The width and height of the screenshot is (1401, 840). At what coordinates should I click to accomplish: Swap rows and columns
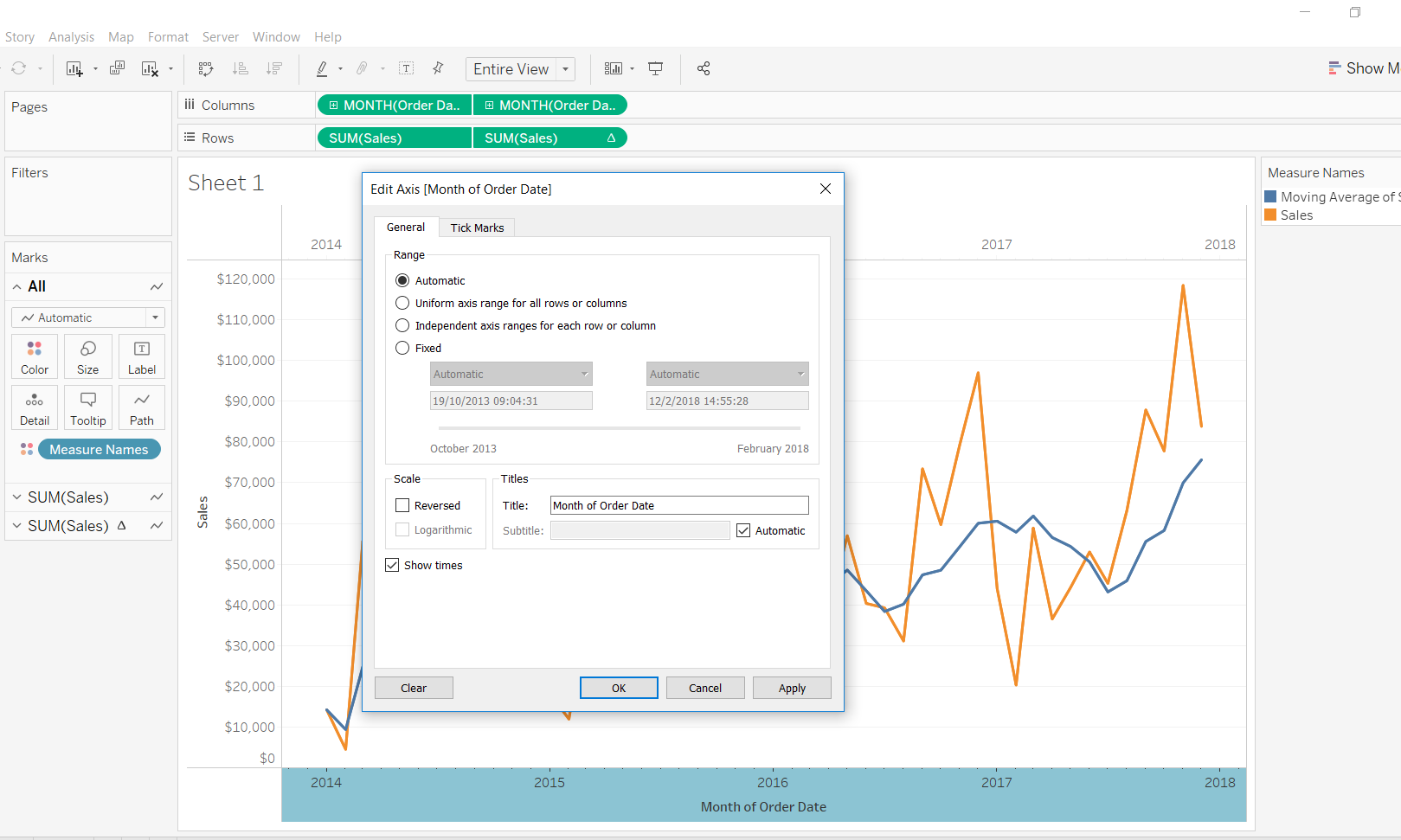[x=206, y=68]
